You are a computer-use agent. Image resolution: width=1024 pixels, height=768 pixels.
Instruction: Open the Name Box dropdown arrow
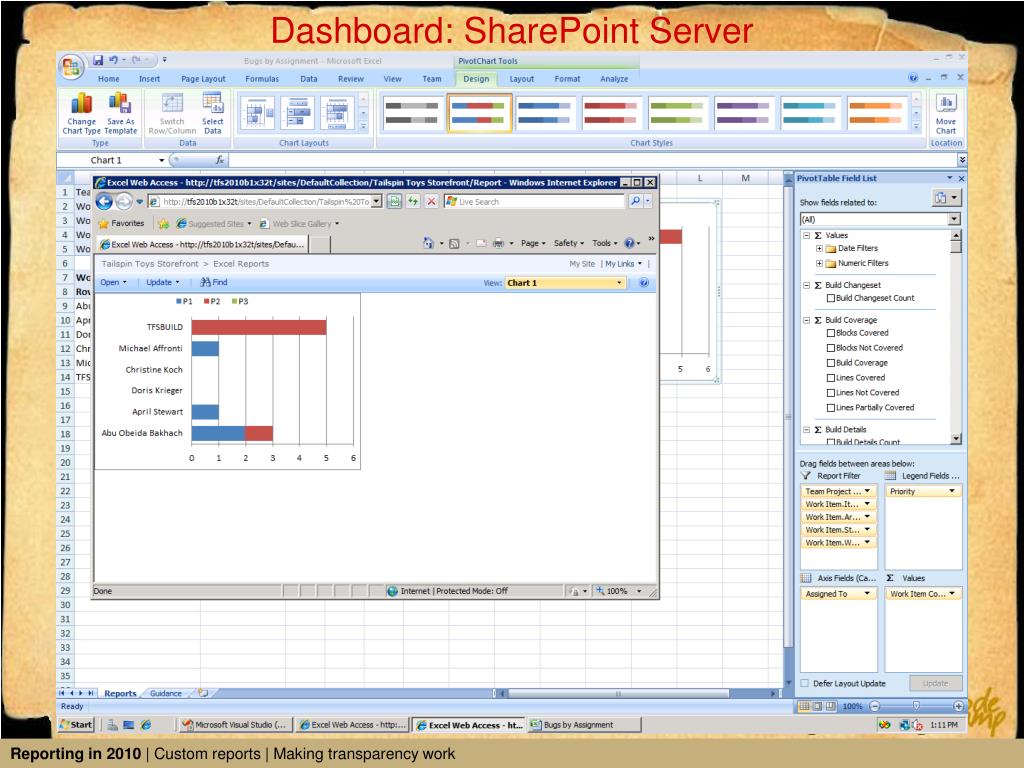point(161,160)
